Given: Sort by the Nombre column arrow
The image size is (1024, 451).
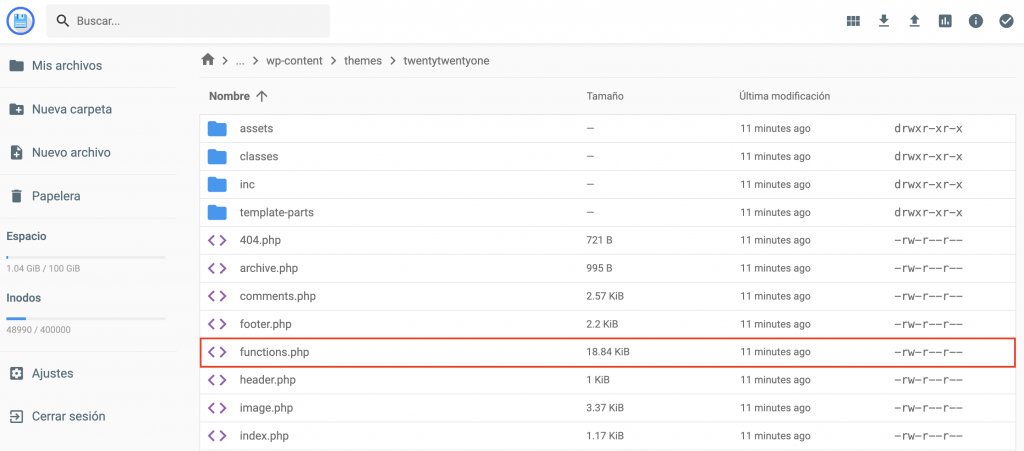Looking at the screenshot, I should [x=262, y=96].
